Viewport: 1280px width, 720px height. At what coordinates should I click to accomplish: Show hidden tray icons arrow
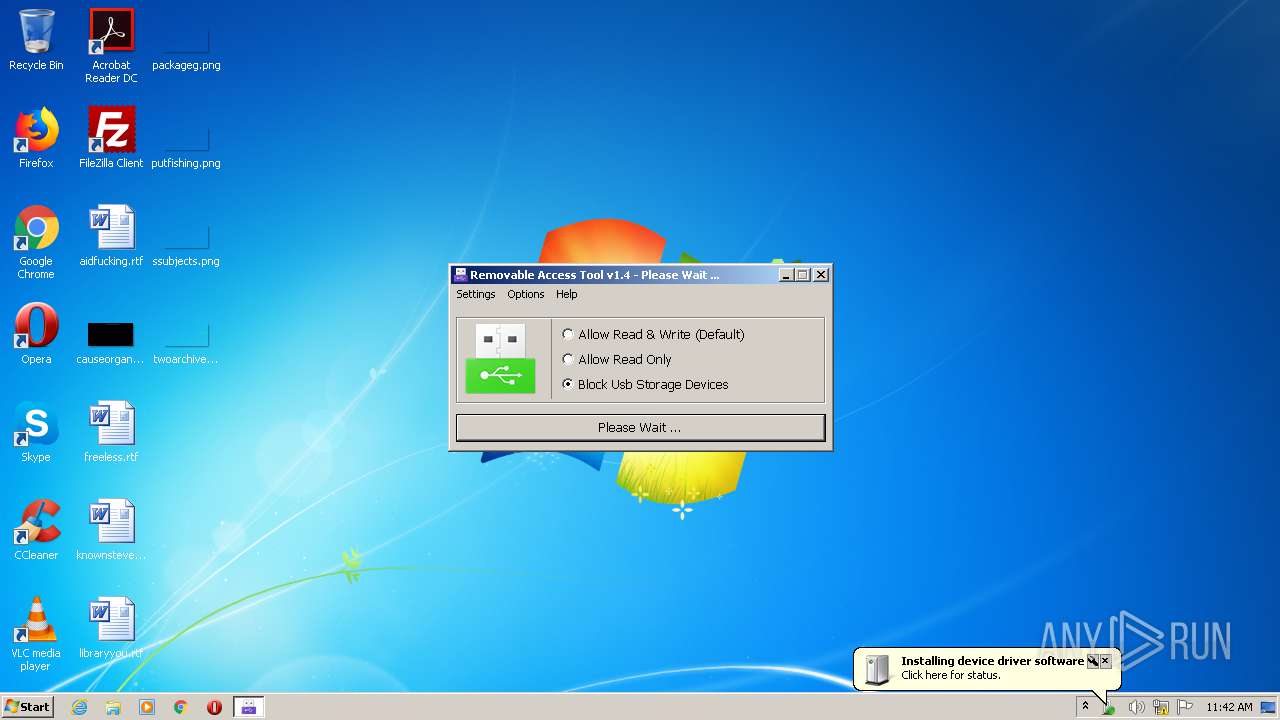point(1085,706)
